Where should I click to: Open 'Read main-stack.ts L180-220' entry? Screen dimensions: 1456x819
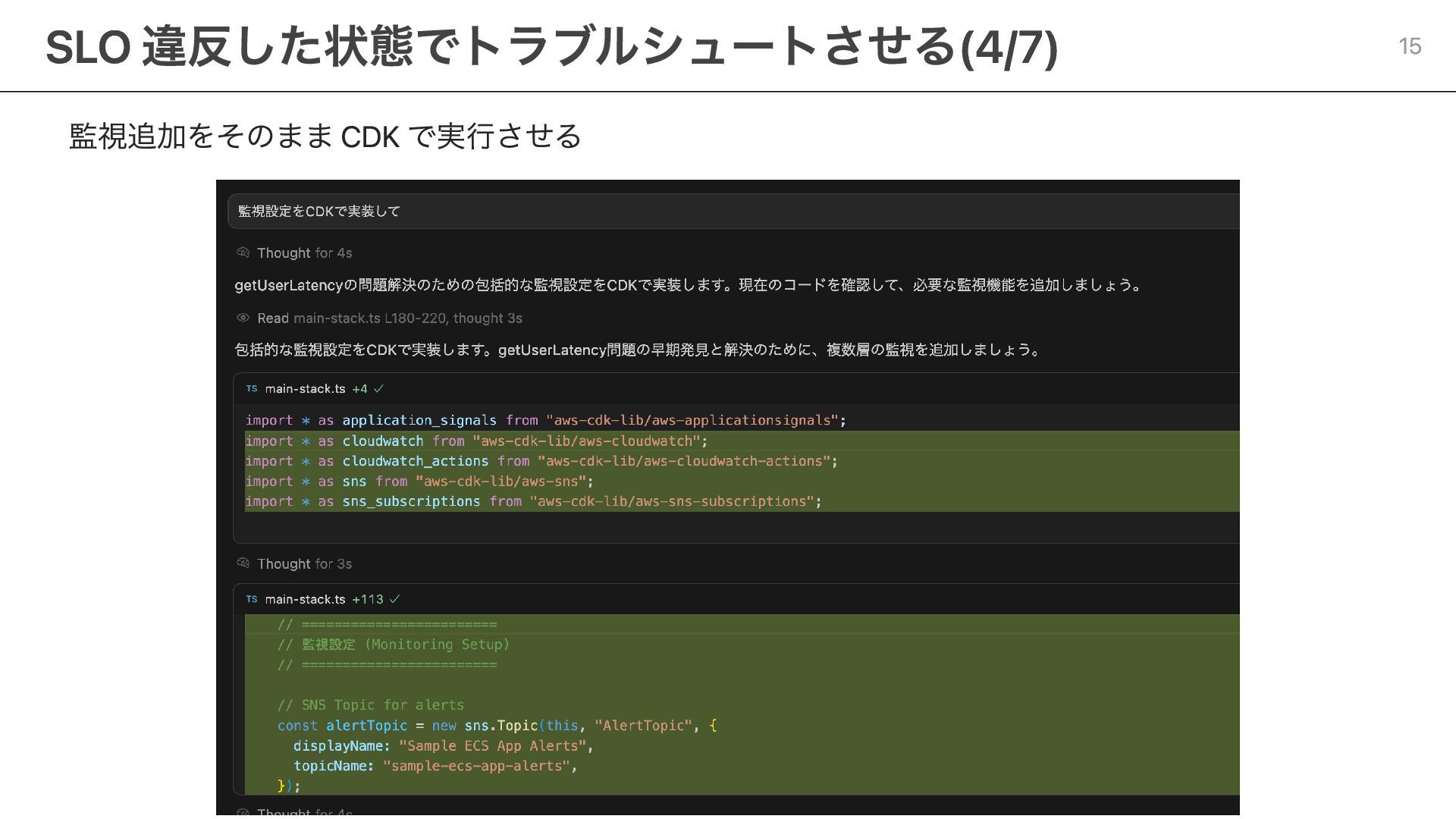pyautogui.click(x=389, y=318)
